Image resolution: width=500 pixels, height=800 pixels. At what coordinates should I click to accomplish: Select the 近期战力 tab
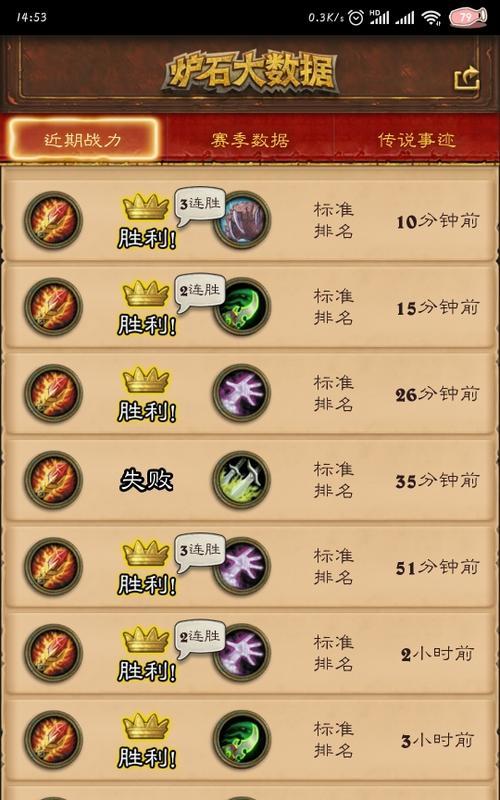(x=83, y=139)
